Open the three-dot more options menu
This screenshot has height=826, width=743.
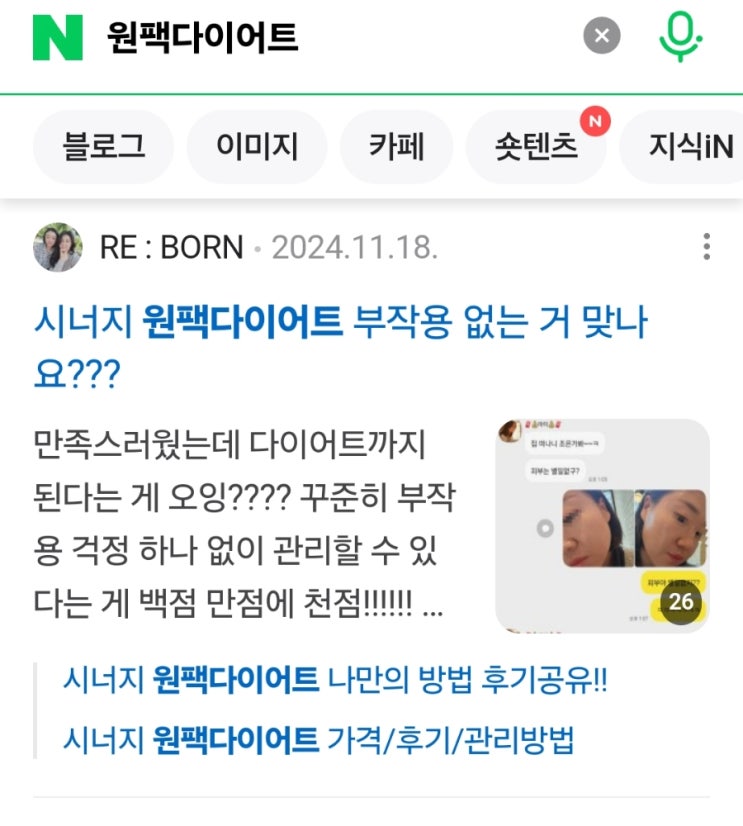[x=706, y=247]
